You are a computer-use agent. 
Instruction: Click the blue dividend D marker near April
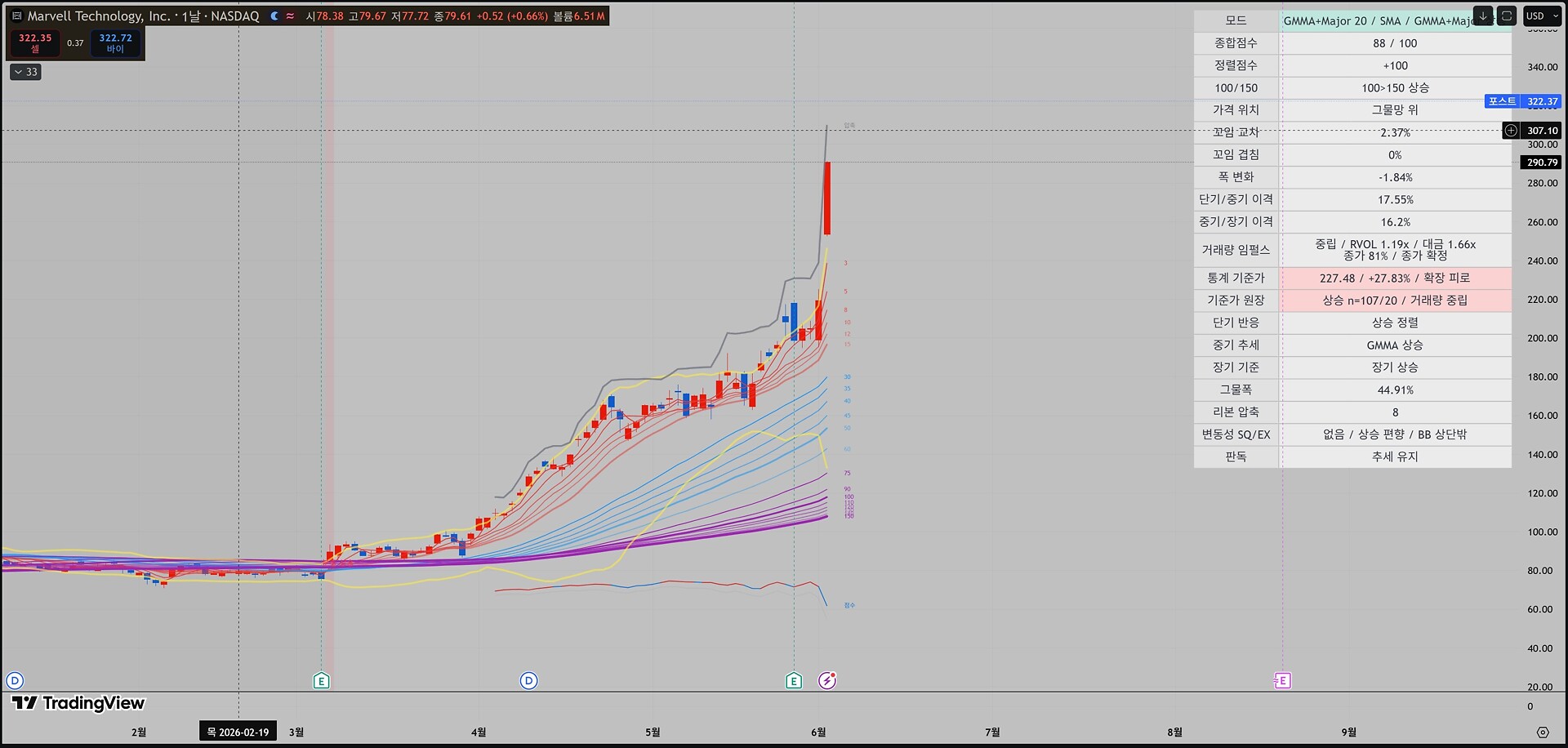[529, 680]
